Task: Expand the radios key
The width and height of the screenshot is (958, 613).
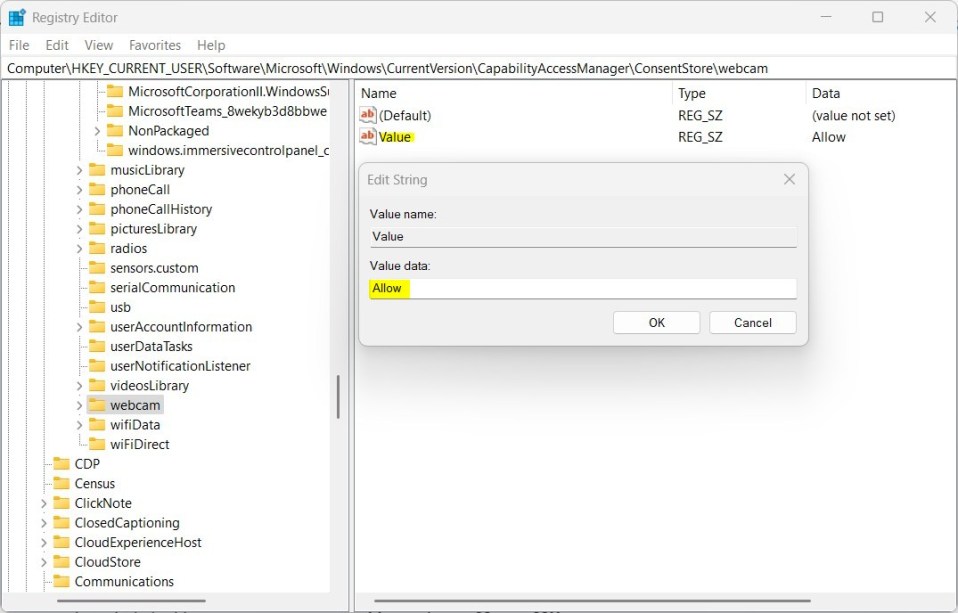Action: coord(79,249)
